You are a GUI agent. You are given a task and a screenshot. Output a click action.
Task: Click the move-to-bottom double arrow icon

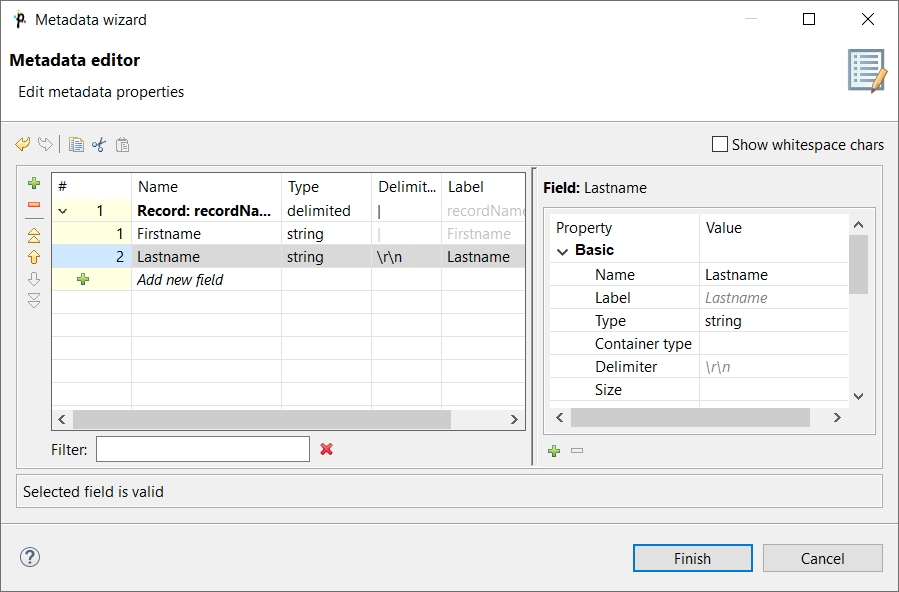point(34,300)
